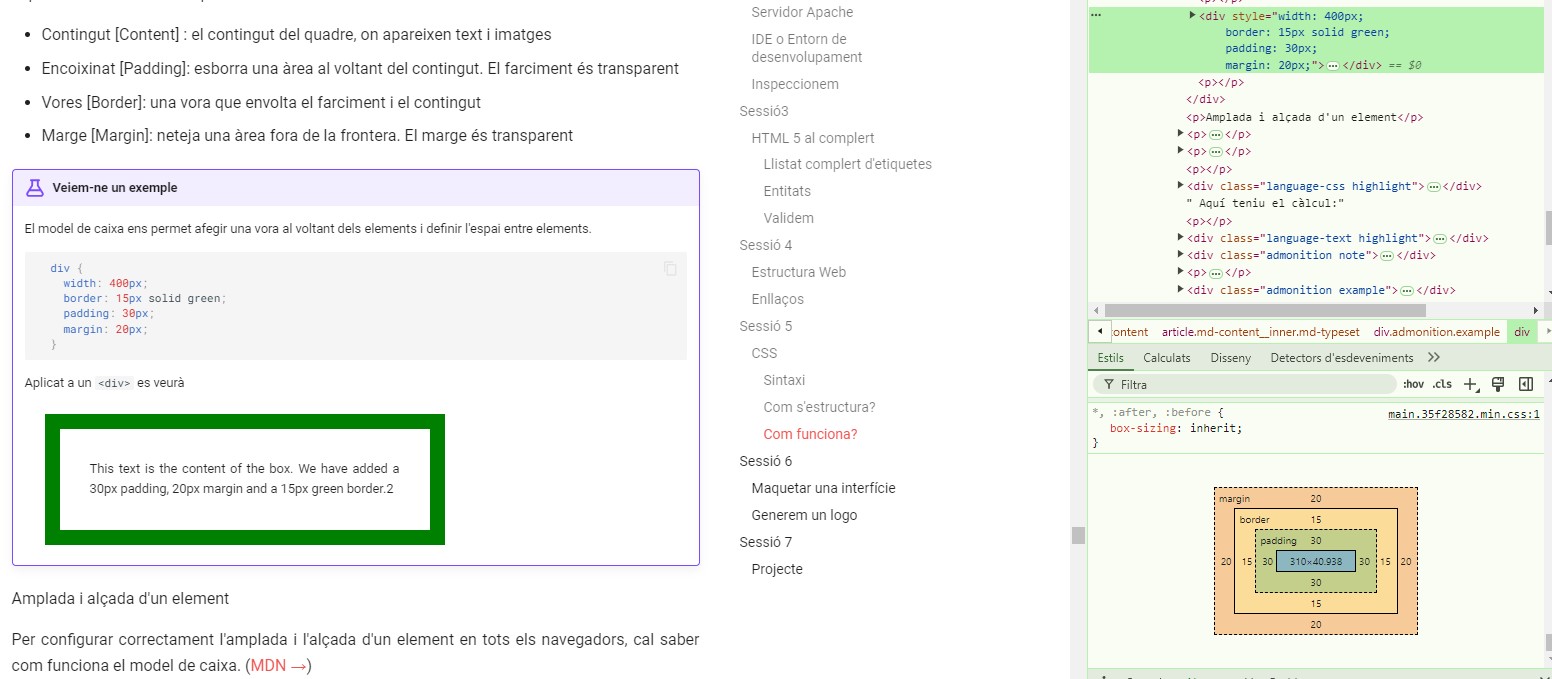Viewport: 1552px width, 679px height.
Task: Expand the admonition note div node
Action: pyautogui.click(x=1181, y=255)
